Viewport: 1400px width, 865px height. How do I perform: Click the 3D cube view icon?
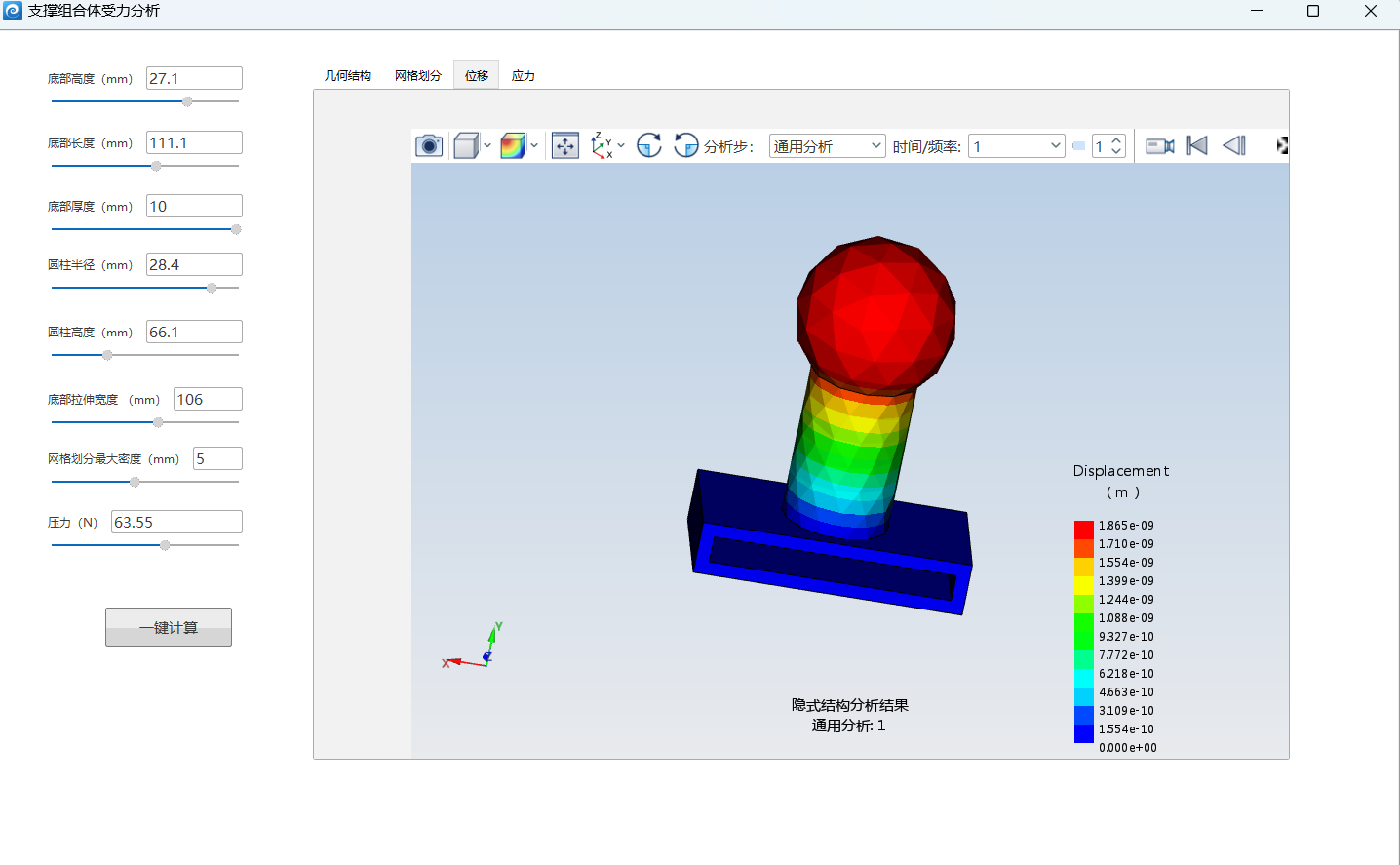point(466,146)
